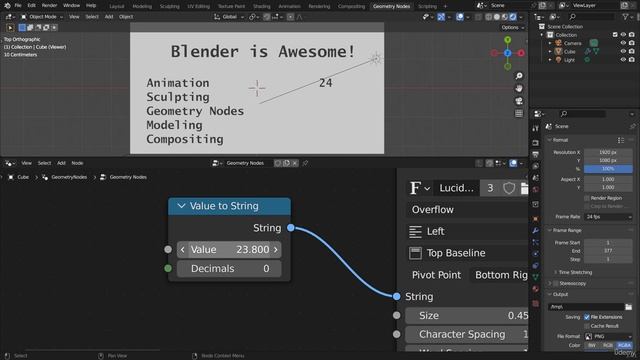The height and width of the screenshot is (360, 640).
Task: Open 3D viewport Object menu
Action: pos(126,17)
